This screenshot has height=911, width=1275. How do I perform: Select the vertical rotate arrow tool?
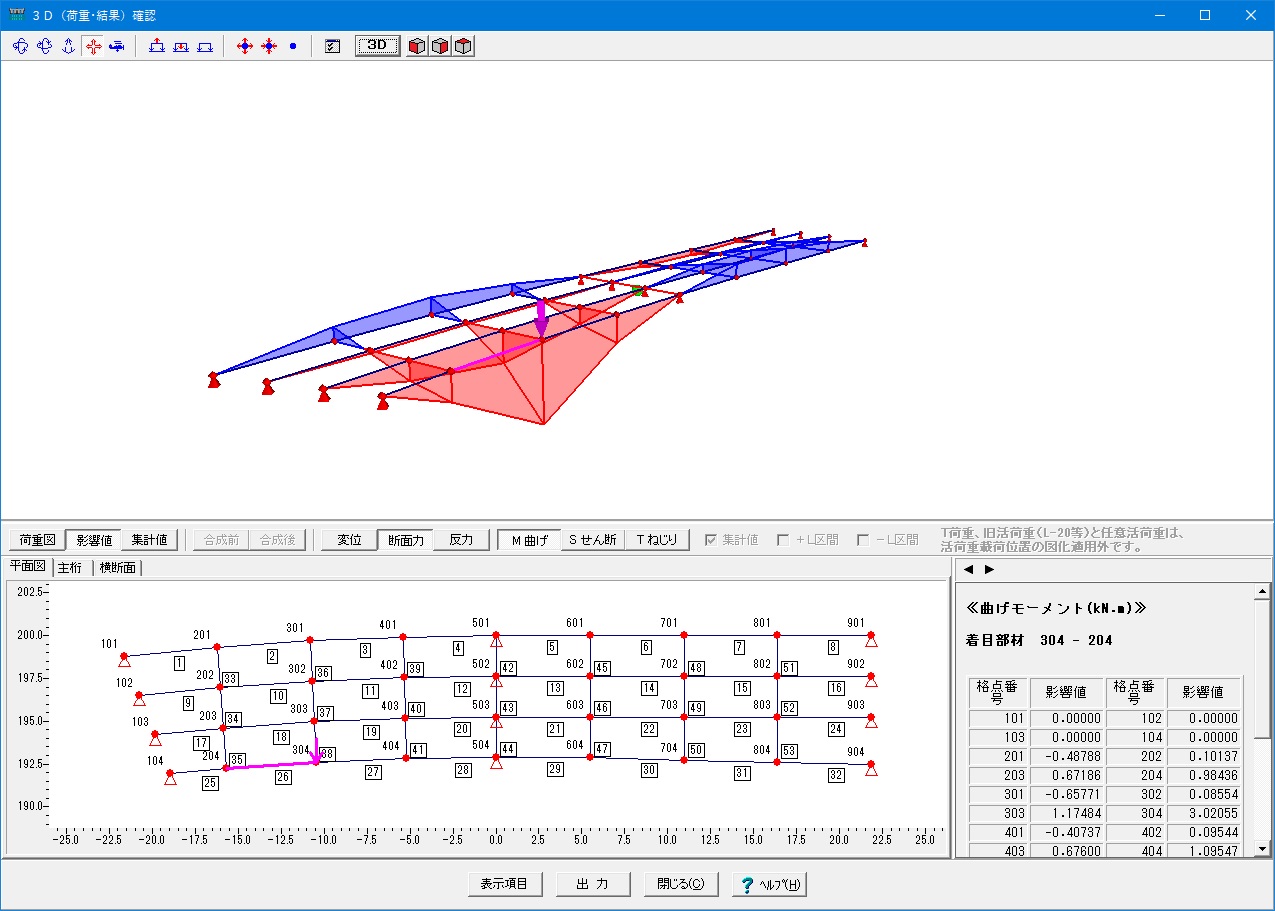click(68, 46)
